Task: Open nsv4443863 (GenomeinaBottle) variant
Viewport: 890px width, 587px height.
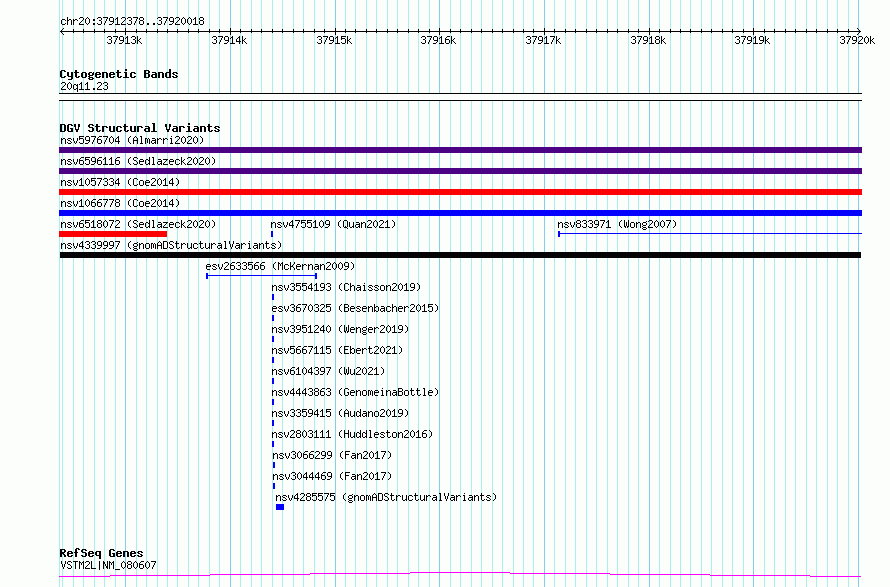Action: [355, 392]
